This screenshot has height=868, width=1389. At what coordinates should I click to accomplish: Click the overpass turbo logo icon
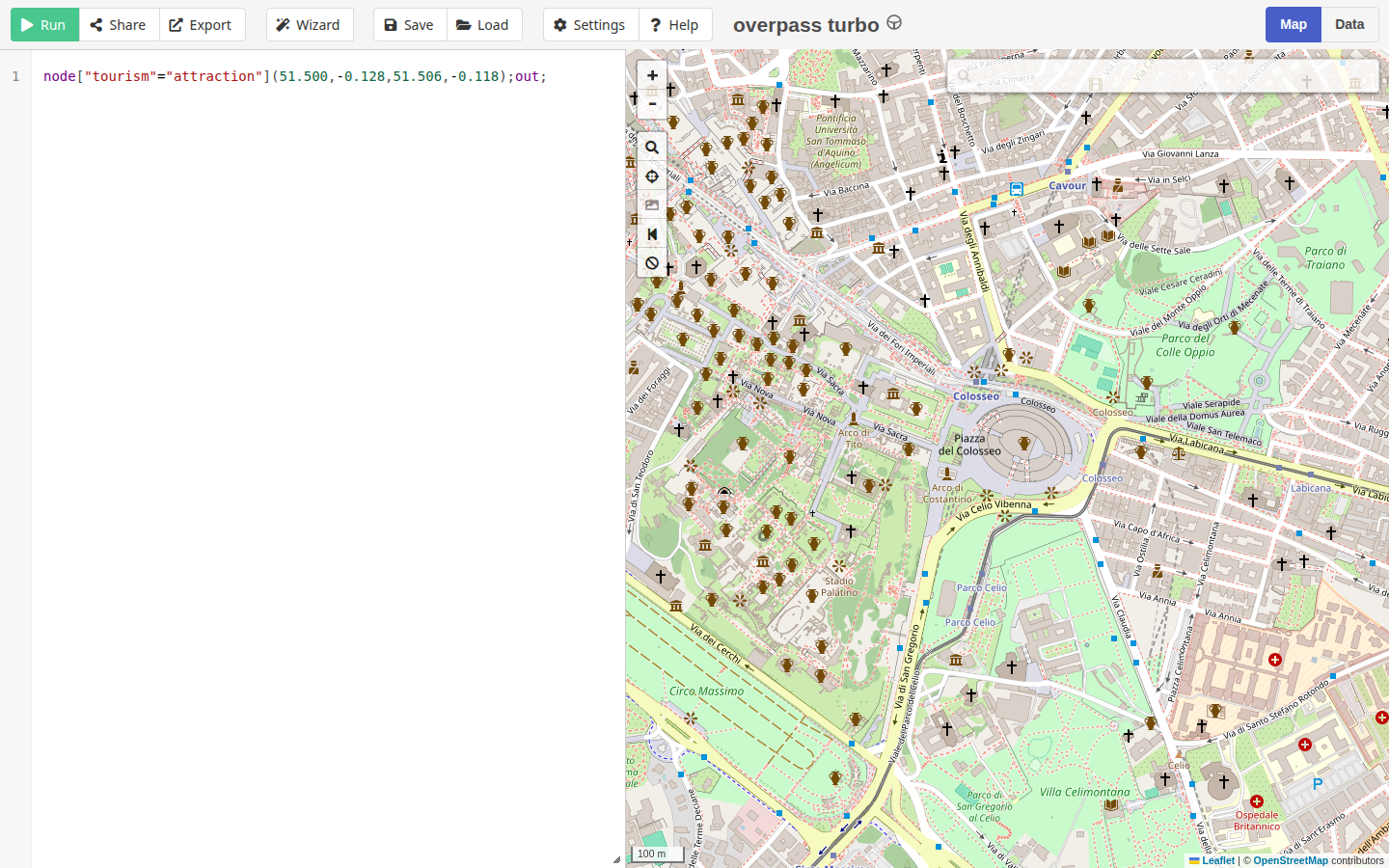pos(894,23)
